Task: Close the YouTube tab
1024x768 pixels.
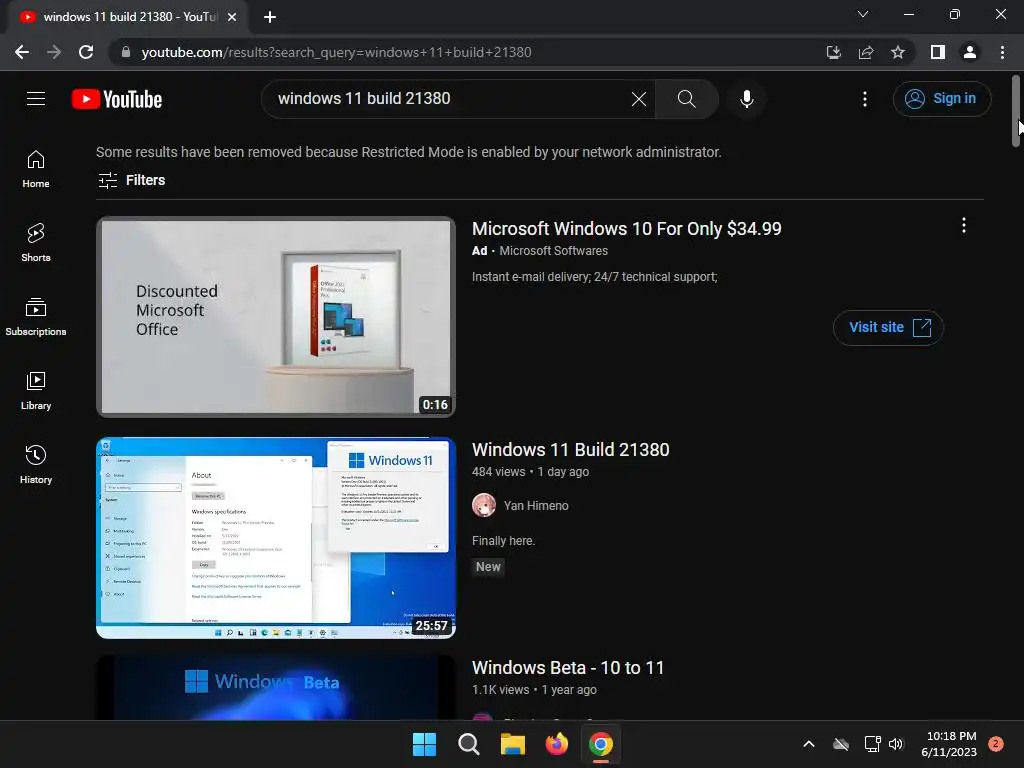Action: point(232,17)
